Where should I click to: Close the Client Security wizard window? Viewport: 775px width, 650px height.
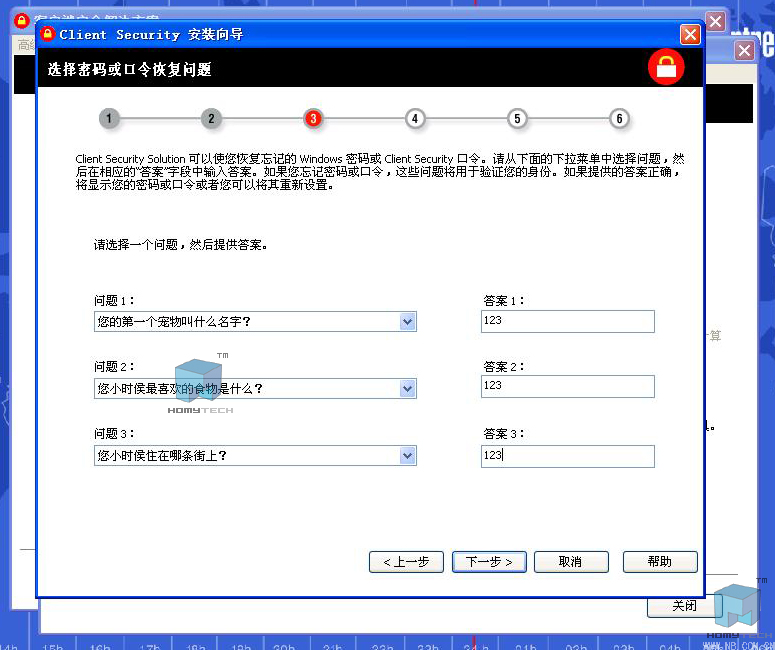point(690,34)
